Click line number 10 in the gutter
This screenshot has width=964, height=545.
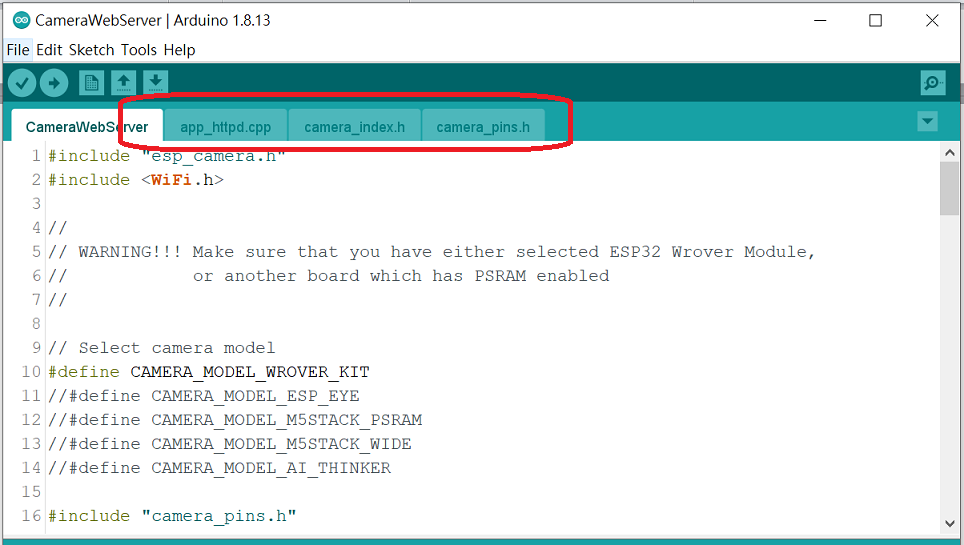point(31,372)
